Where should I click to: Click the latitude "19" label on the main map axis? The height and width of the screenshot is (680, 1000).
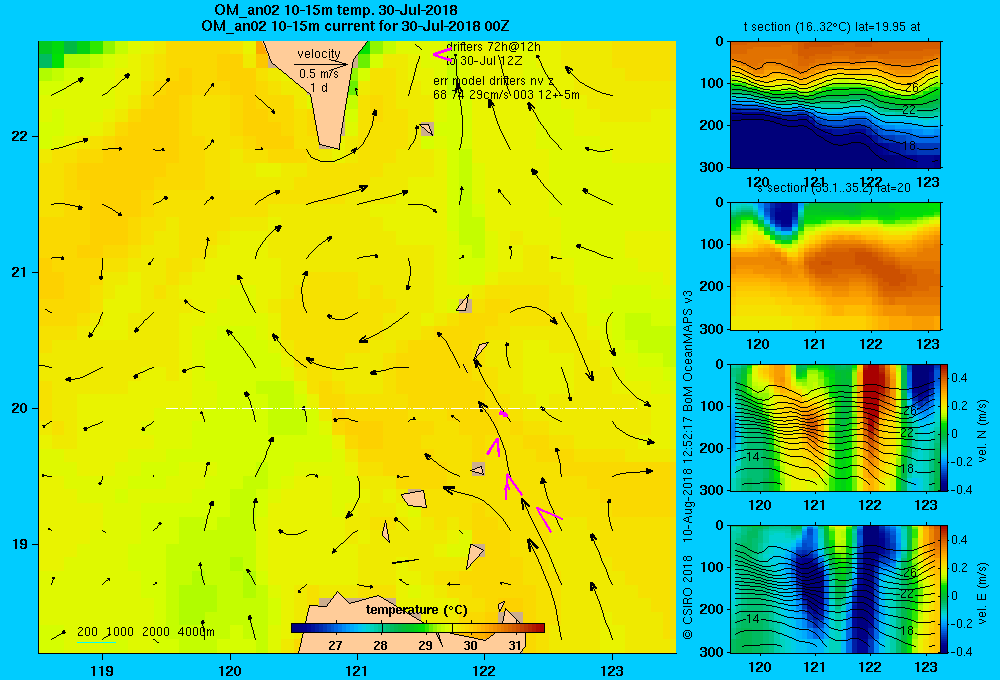click(x=19, y=544)
